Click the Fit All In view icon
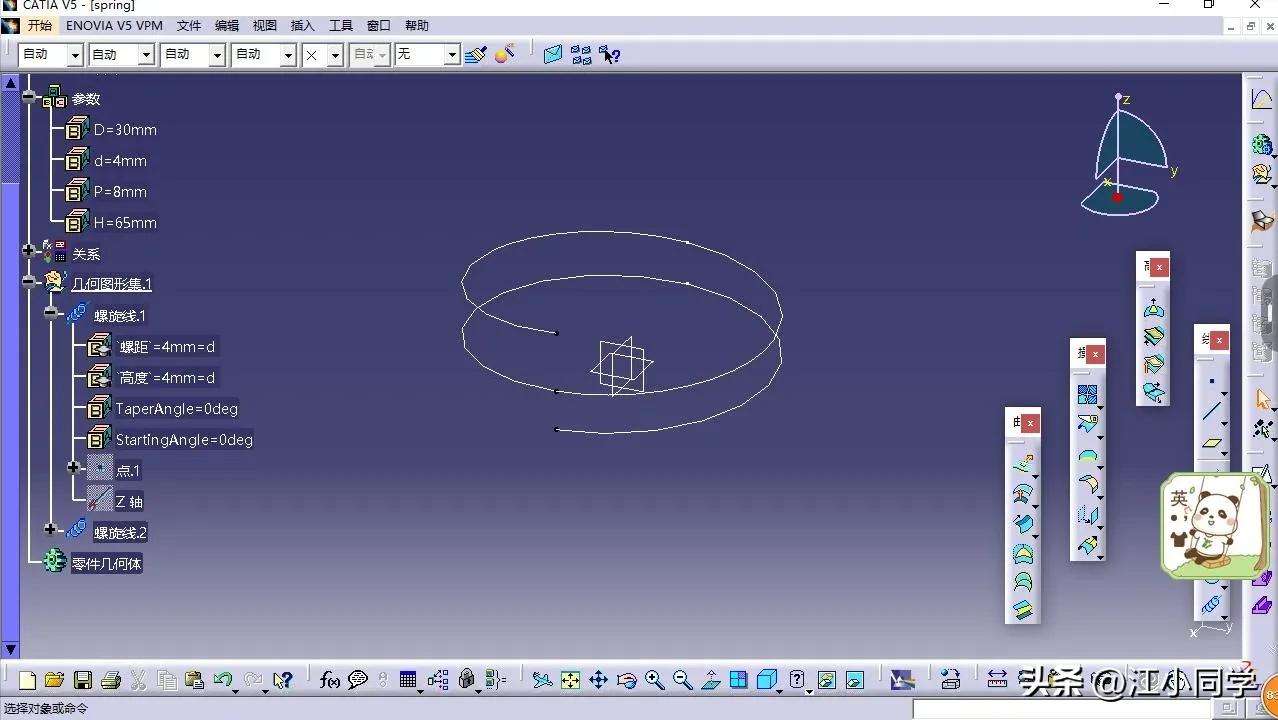 click(570, 680)
